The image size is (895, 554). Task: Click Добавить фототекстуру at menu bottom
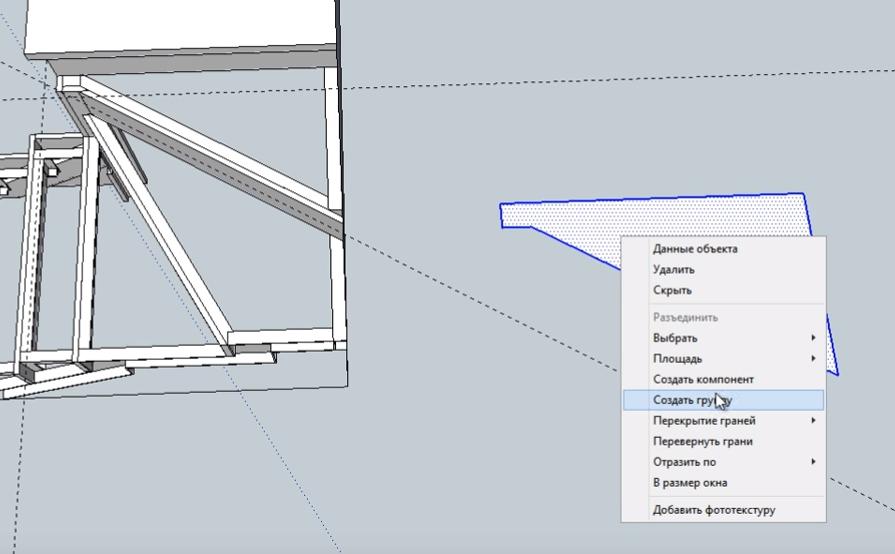tap(713, 510)
